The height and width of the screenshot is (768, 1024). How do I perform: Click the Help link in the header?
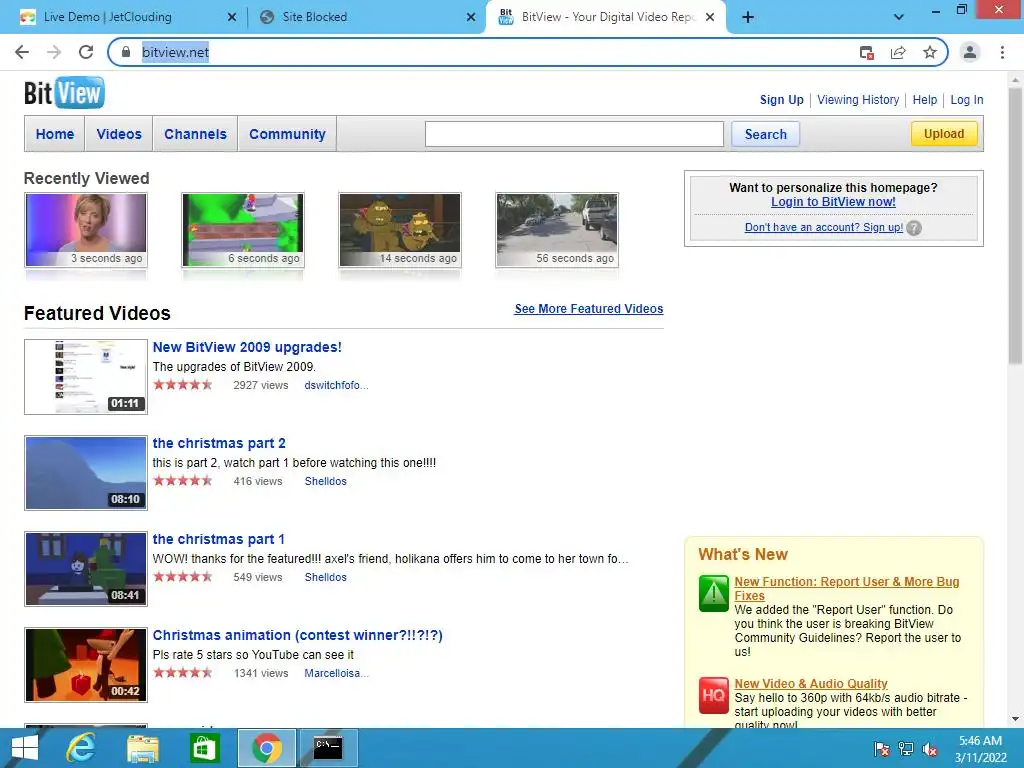pyautogui.click(x=925, y=100)
